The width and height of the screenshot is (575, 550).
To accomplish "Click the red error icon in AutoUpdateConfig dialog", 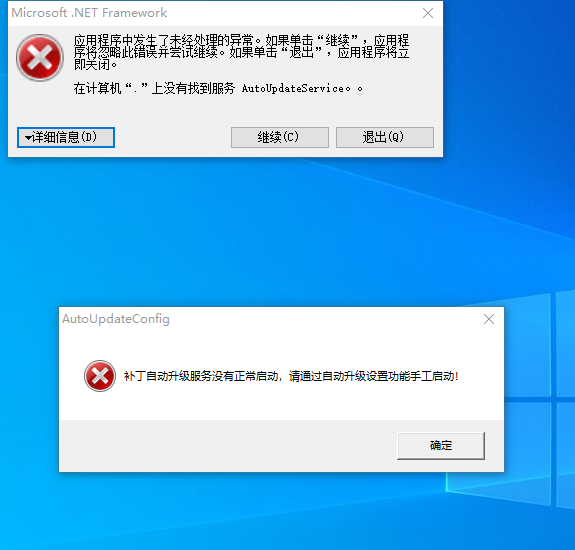I will 100,376.
